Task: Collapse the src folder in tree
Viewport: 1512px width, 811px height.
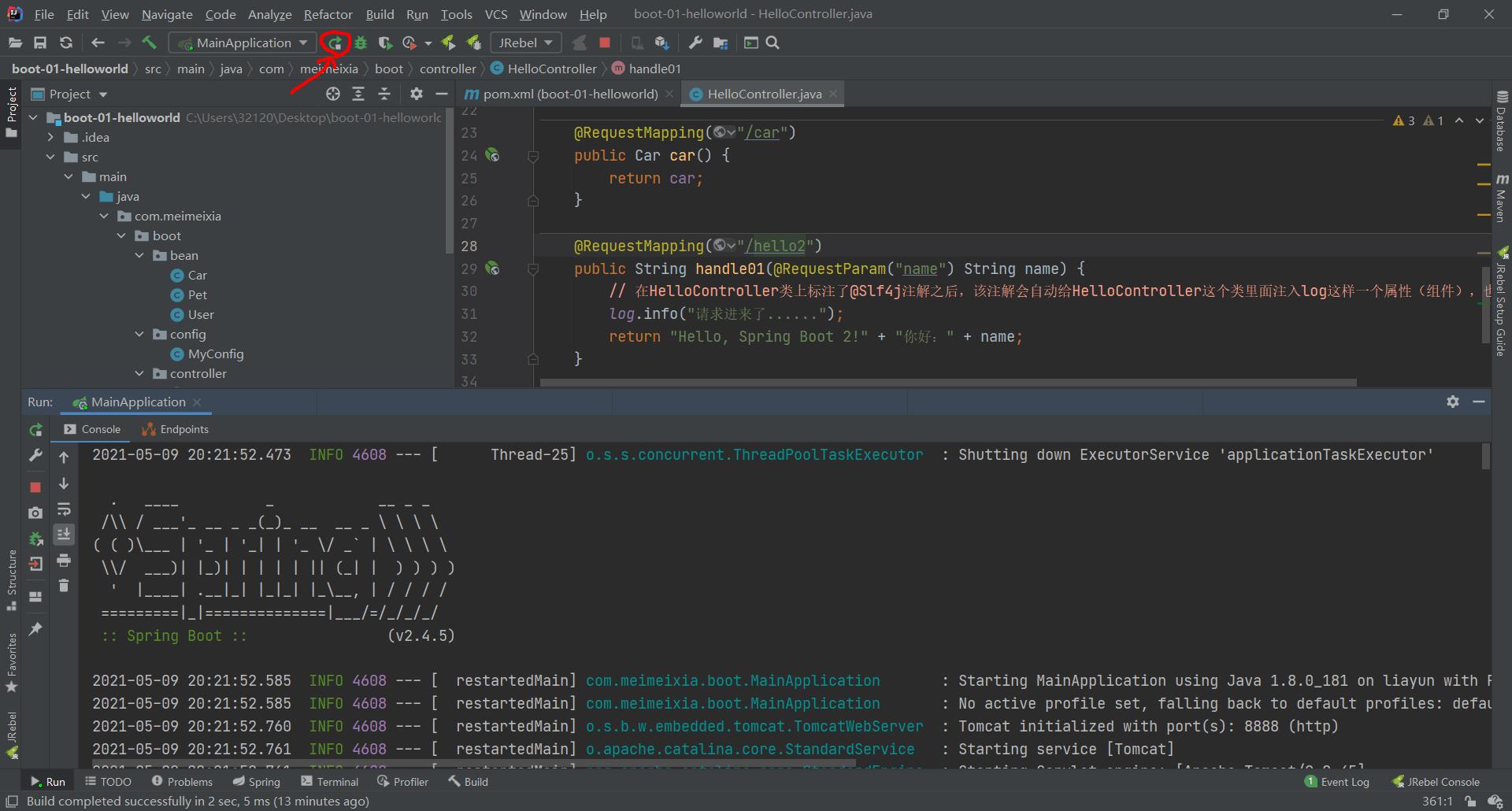Action: tap(50, 157)
